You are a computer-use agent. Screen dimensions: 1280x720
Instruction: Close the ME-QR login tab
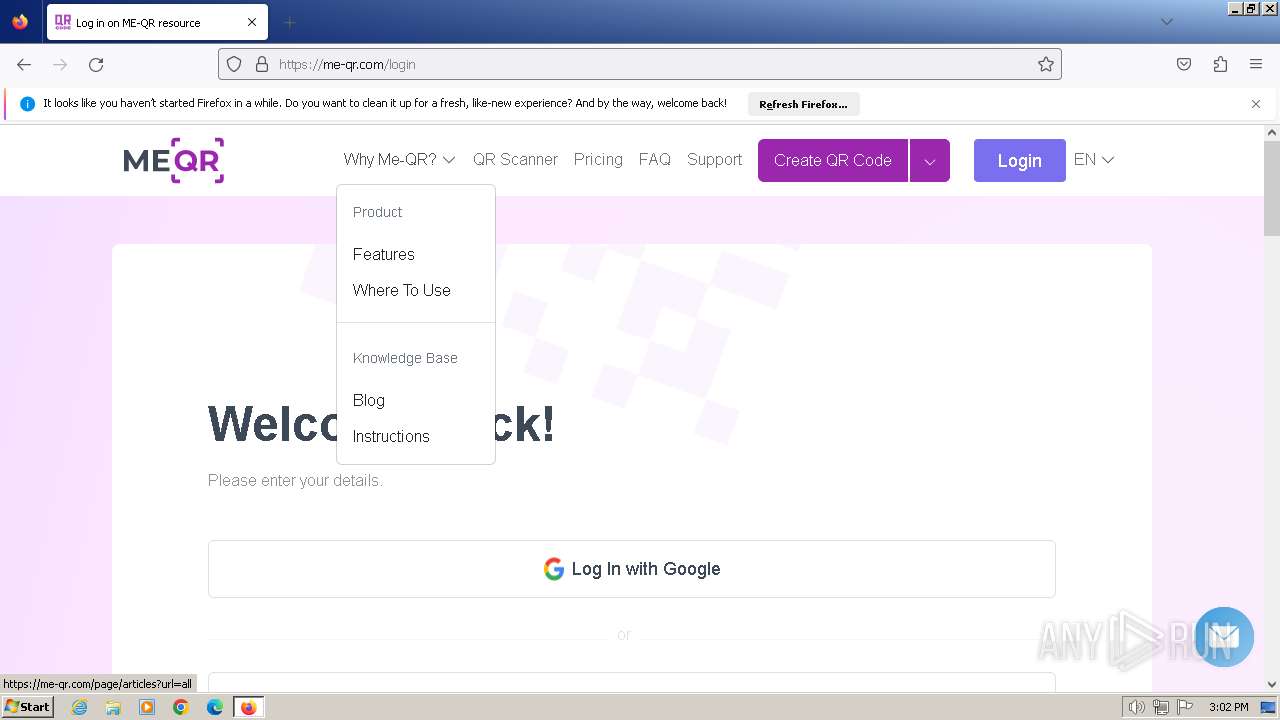(x=252, y=22)
